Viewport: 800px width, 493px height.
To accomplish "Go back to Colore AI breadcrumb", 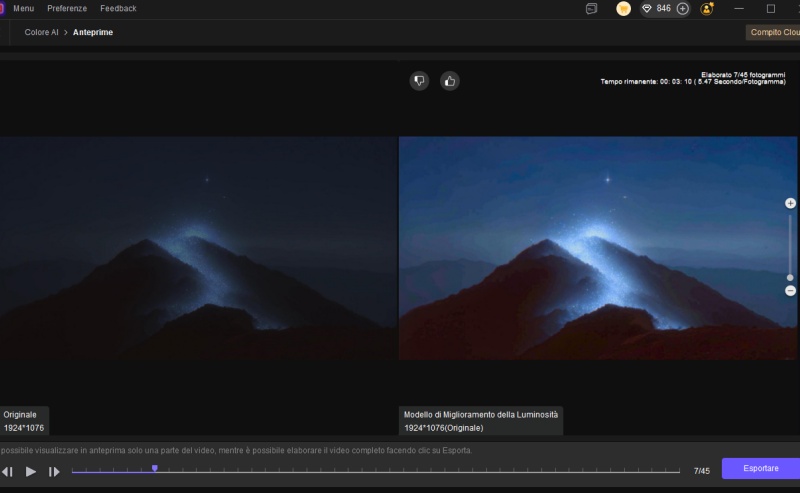I will pyautogui.click(x=41, y=33).
